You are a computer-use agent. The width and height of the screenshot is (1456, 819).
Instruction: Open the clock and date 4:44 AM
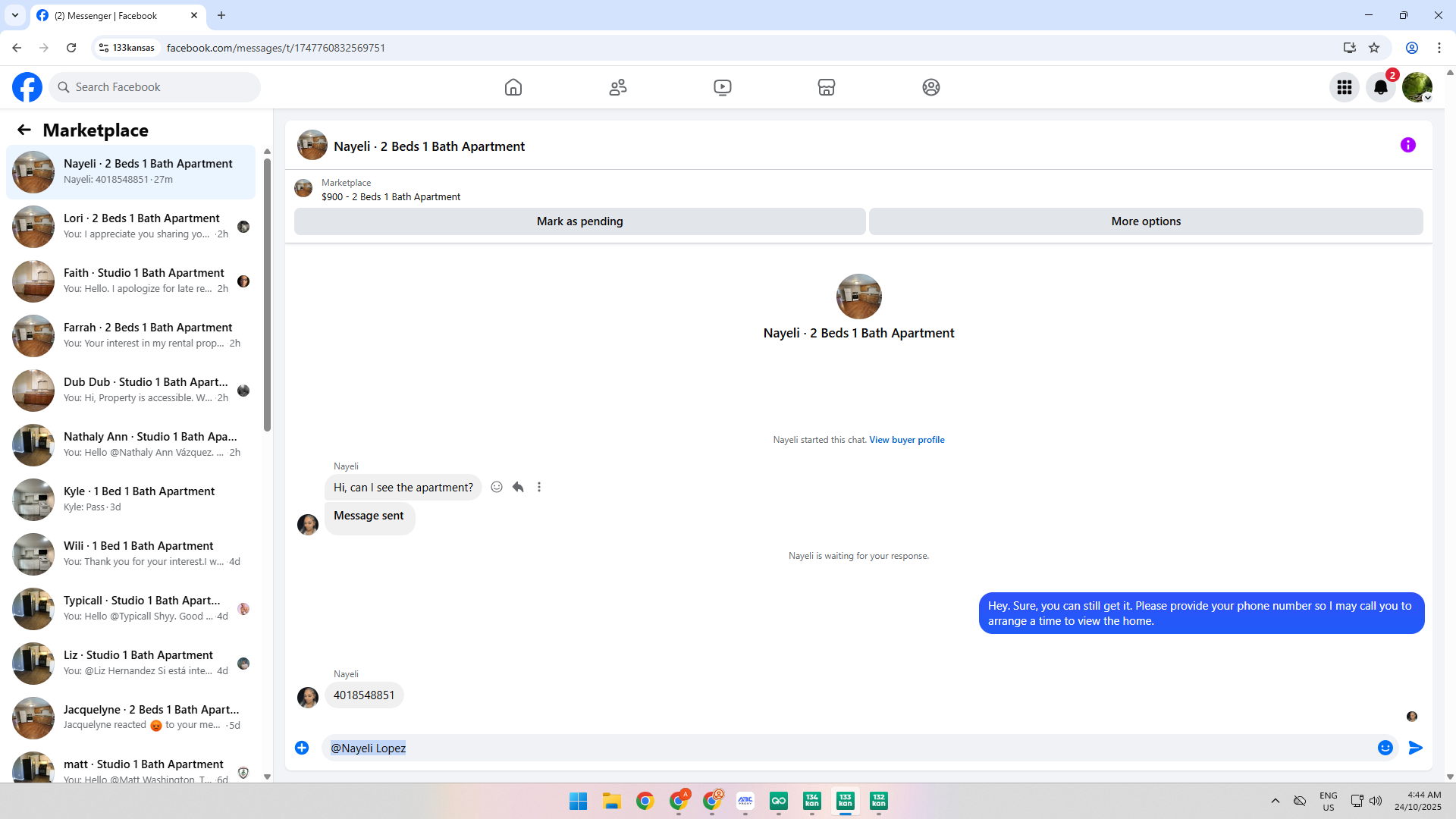pyautogui.click(x=1418, y=801)
